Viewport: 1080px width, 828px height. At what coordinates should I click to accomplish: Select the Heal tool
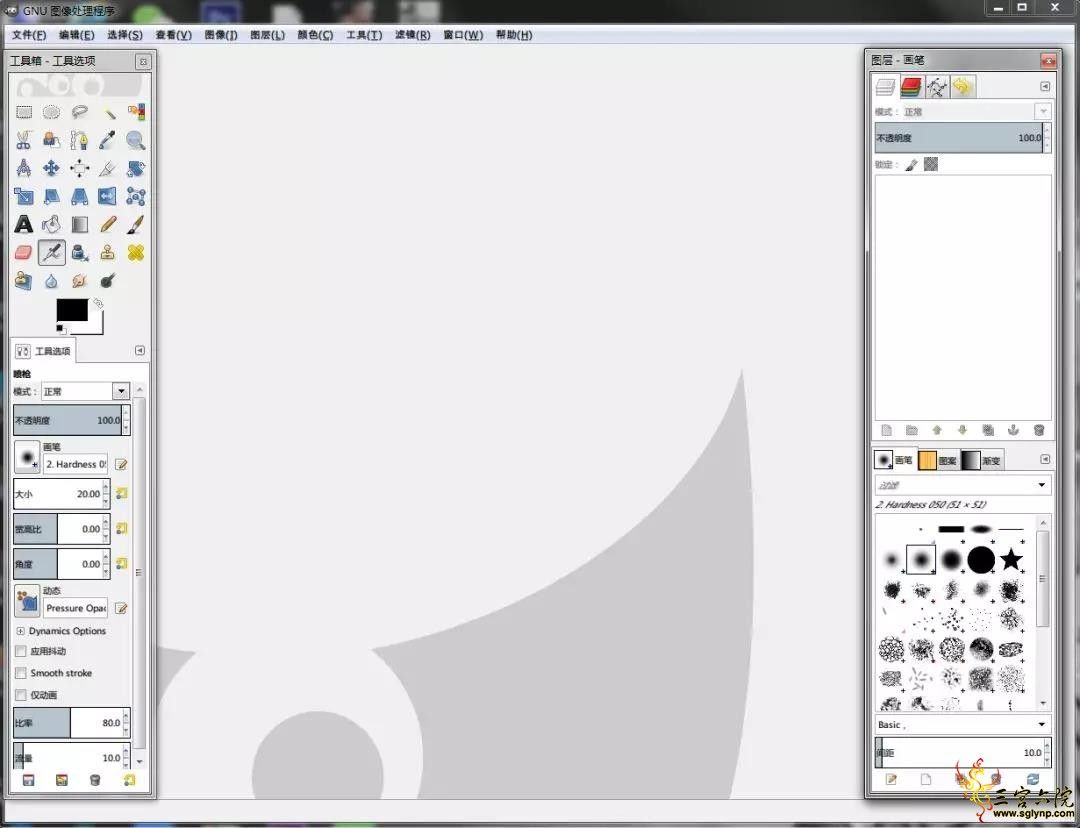136,253
